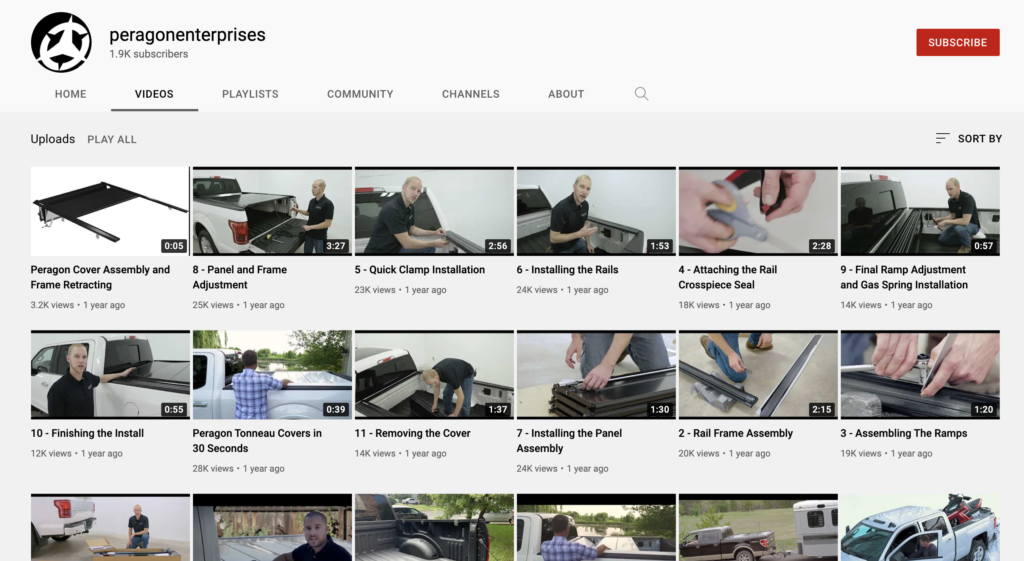Click the Uploads heading
1024x561 pixels.
53,139
